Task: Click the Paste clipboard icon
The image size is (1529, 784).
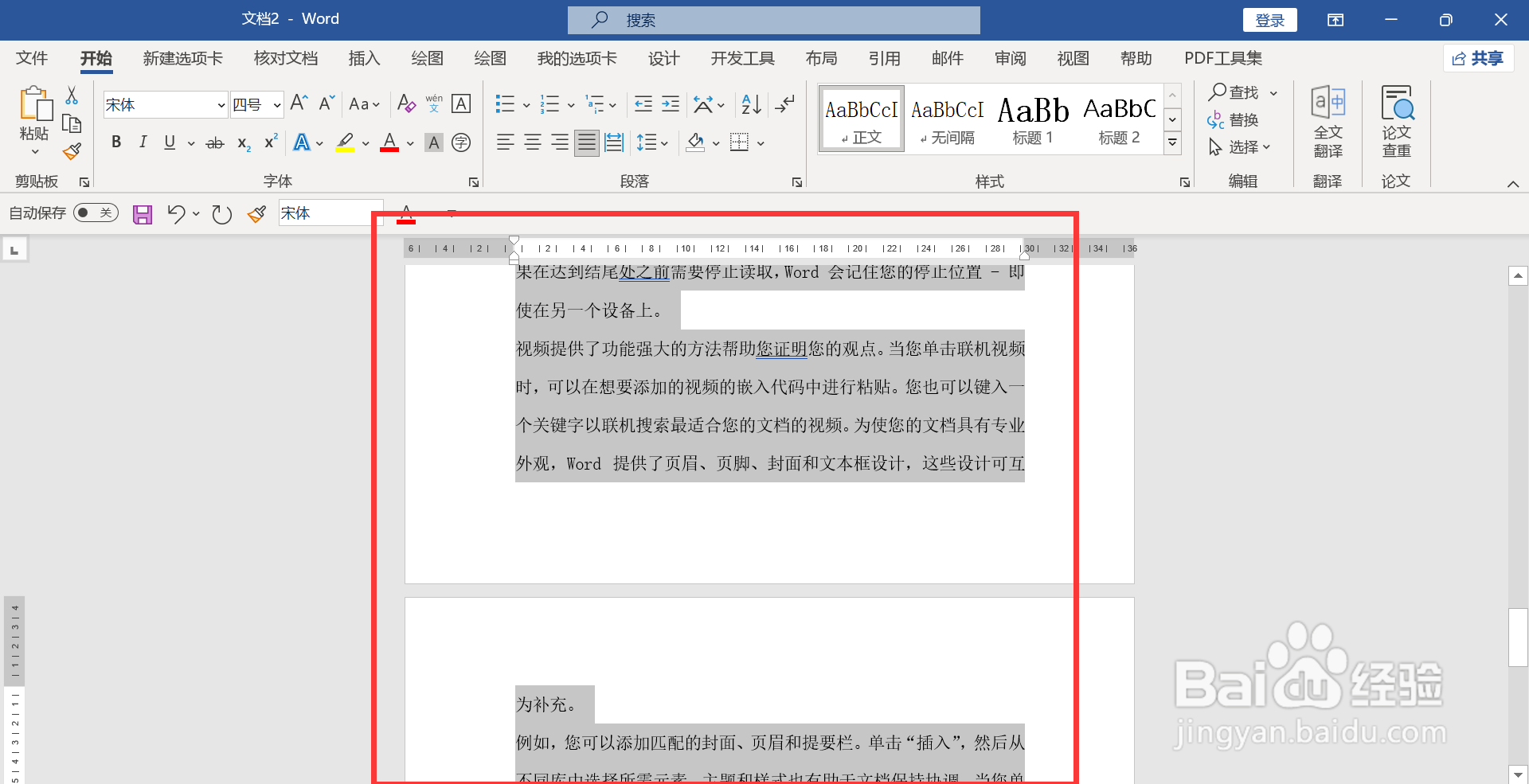Action: 35,104
